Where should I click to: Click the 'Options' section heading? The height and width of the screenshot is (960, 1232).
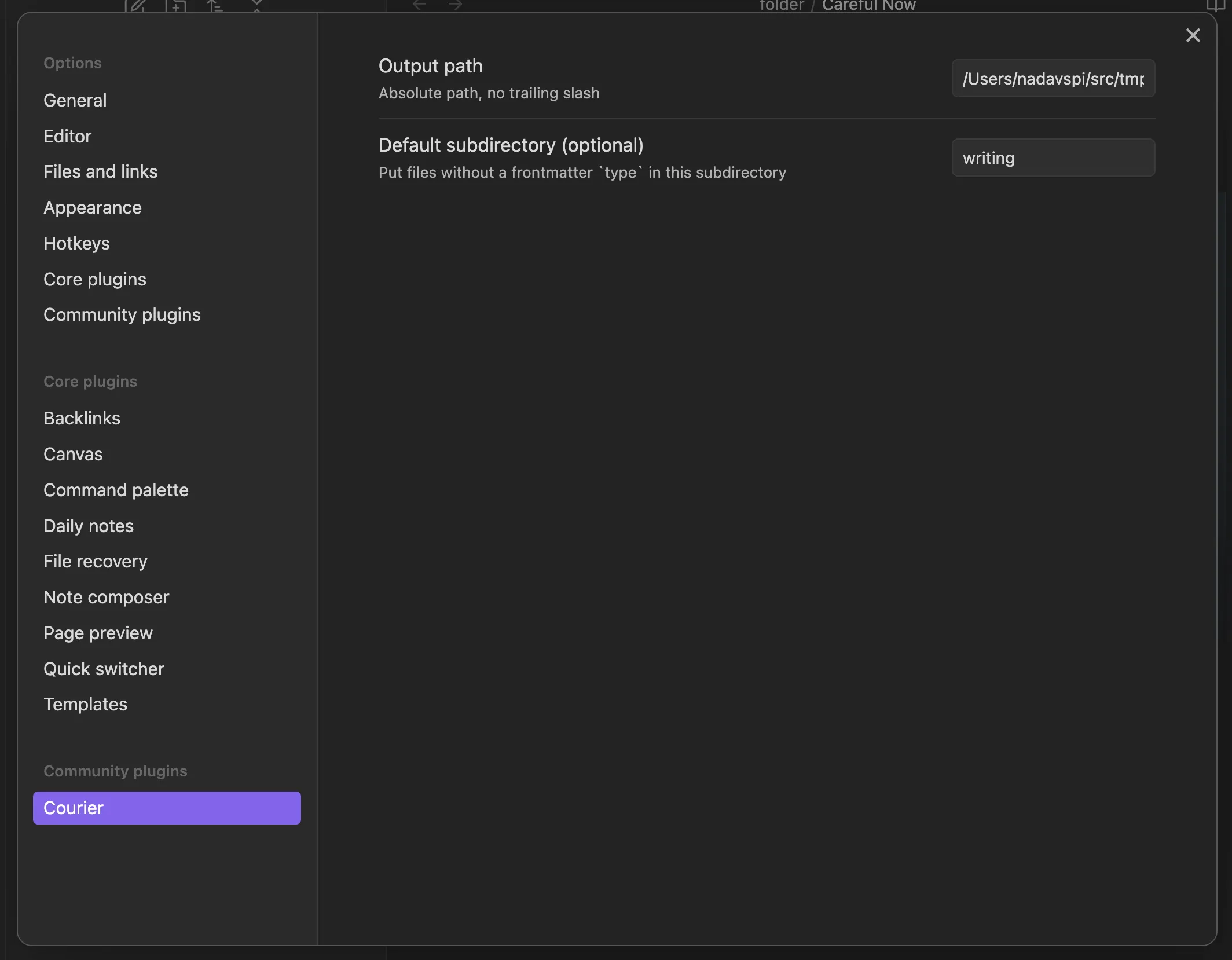[x=72, y=63]
